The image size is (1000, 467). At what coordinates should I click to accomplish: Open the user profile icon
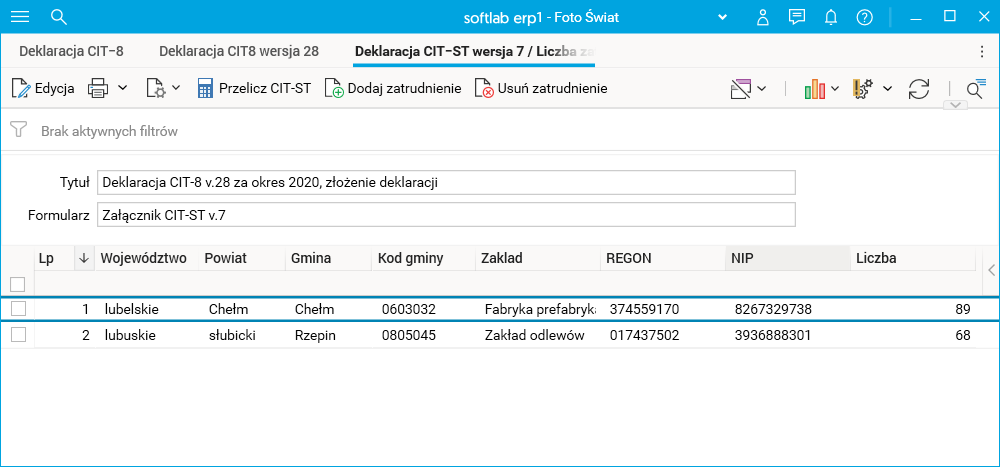click(763, 17)
